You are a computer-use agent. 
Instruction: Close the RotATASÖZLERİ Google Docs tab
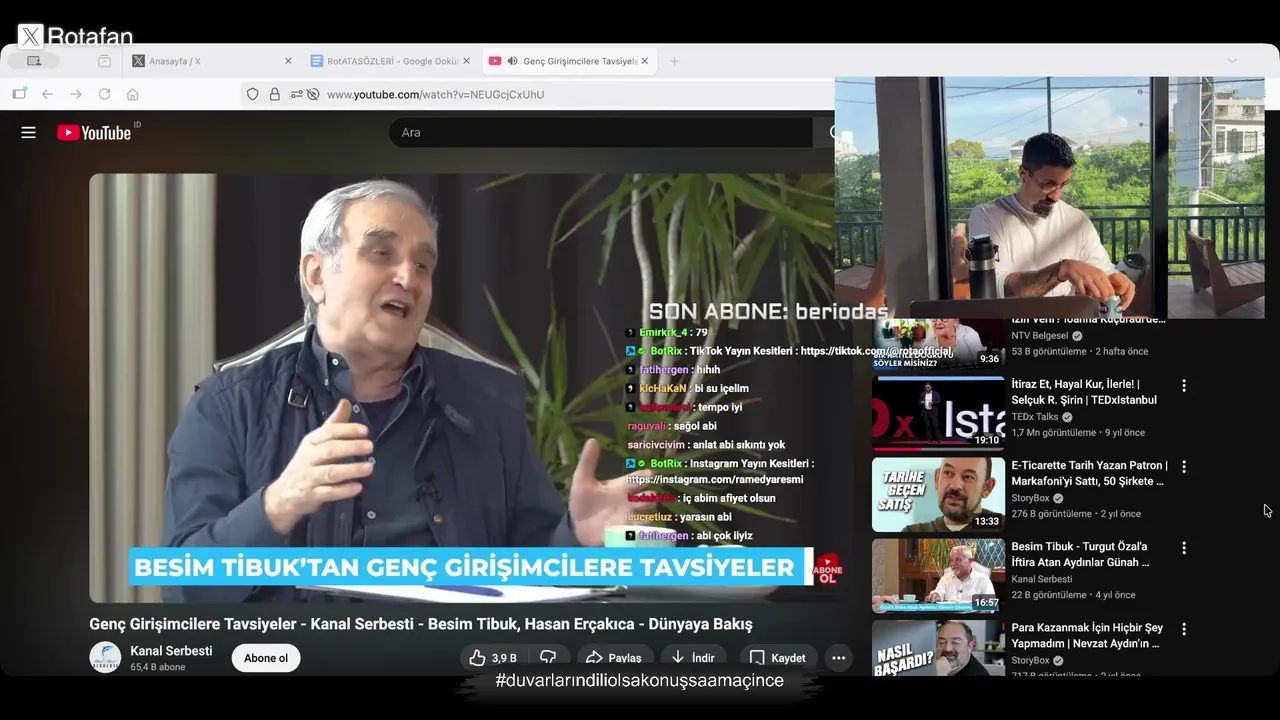pos(466,61)
